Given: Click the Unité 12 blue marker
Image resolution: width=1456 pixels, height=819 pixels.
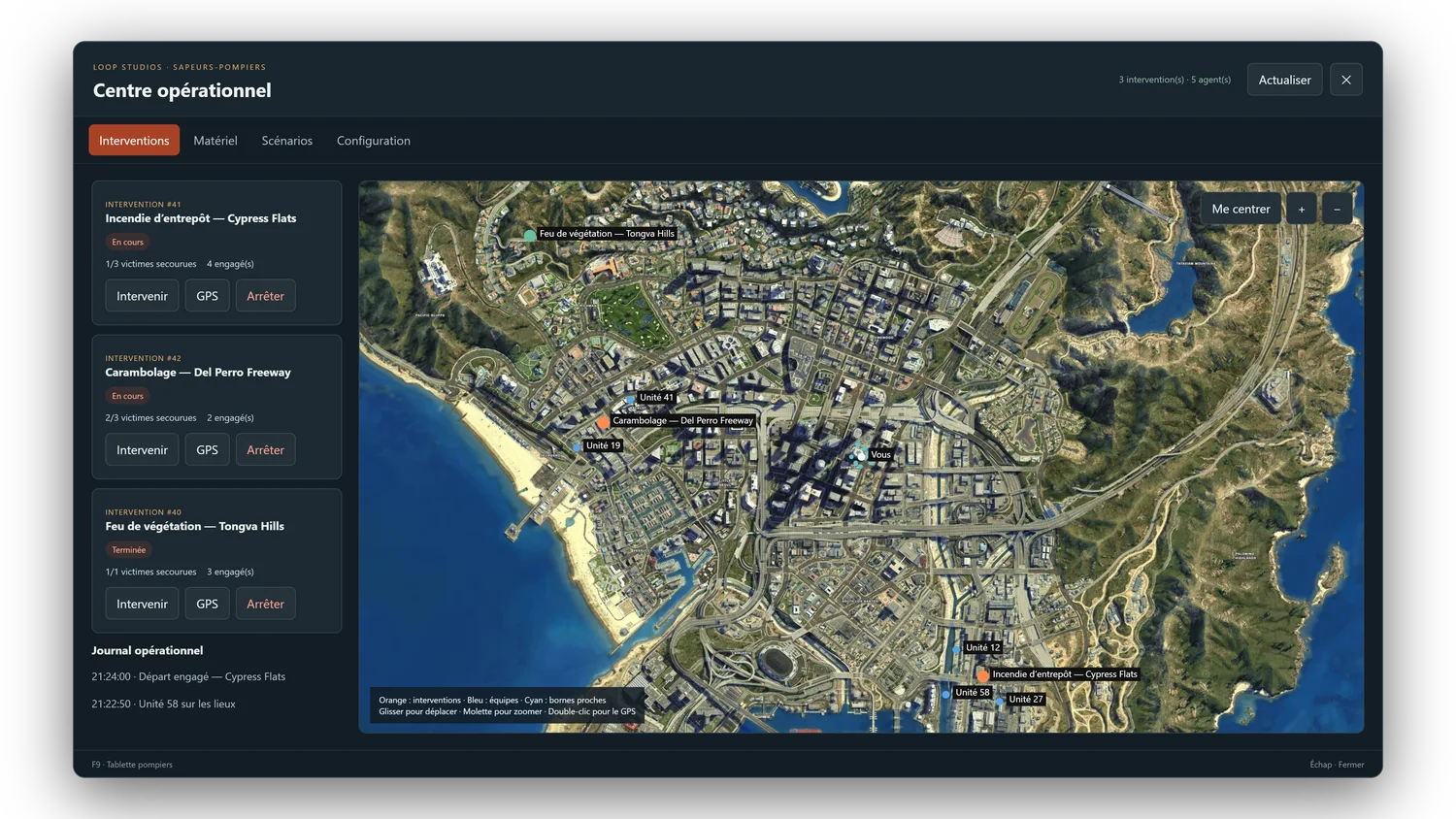Looking at the screenshot, I should coord(956,649).
